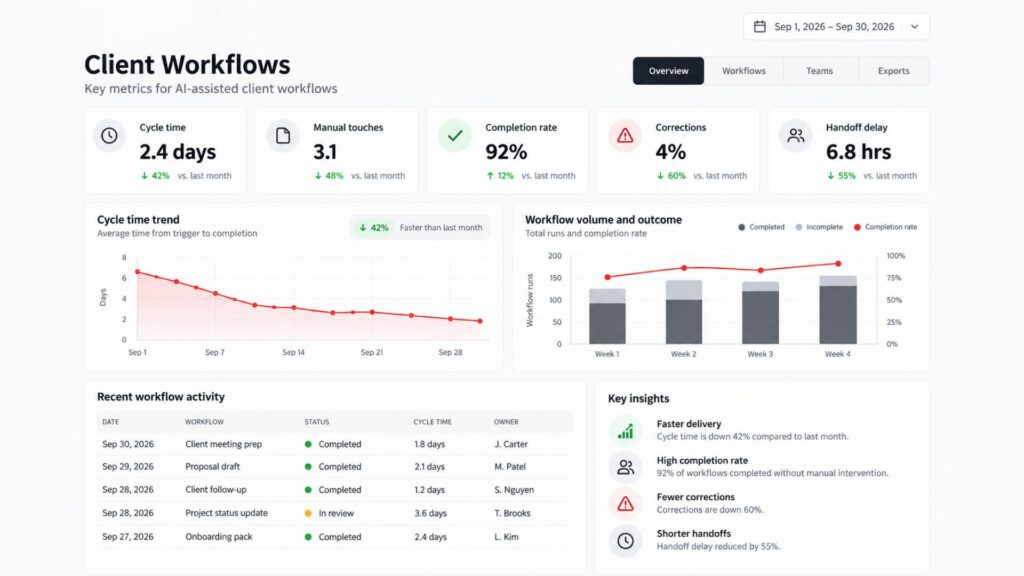The width and height of the screenshot is (1024, 576).
Task: Click owner J. Carter
Action: (x=511, y=444)
